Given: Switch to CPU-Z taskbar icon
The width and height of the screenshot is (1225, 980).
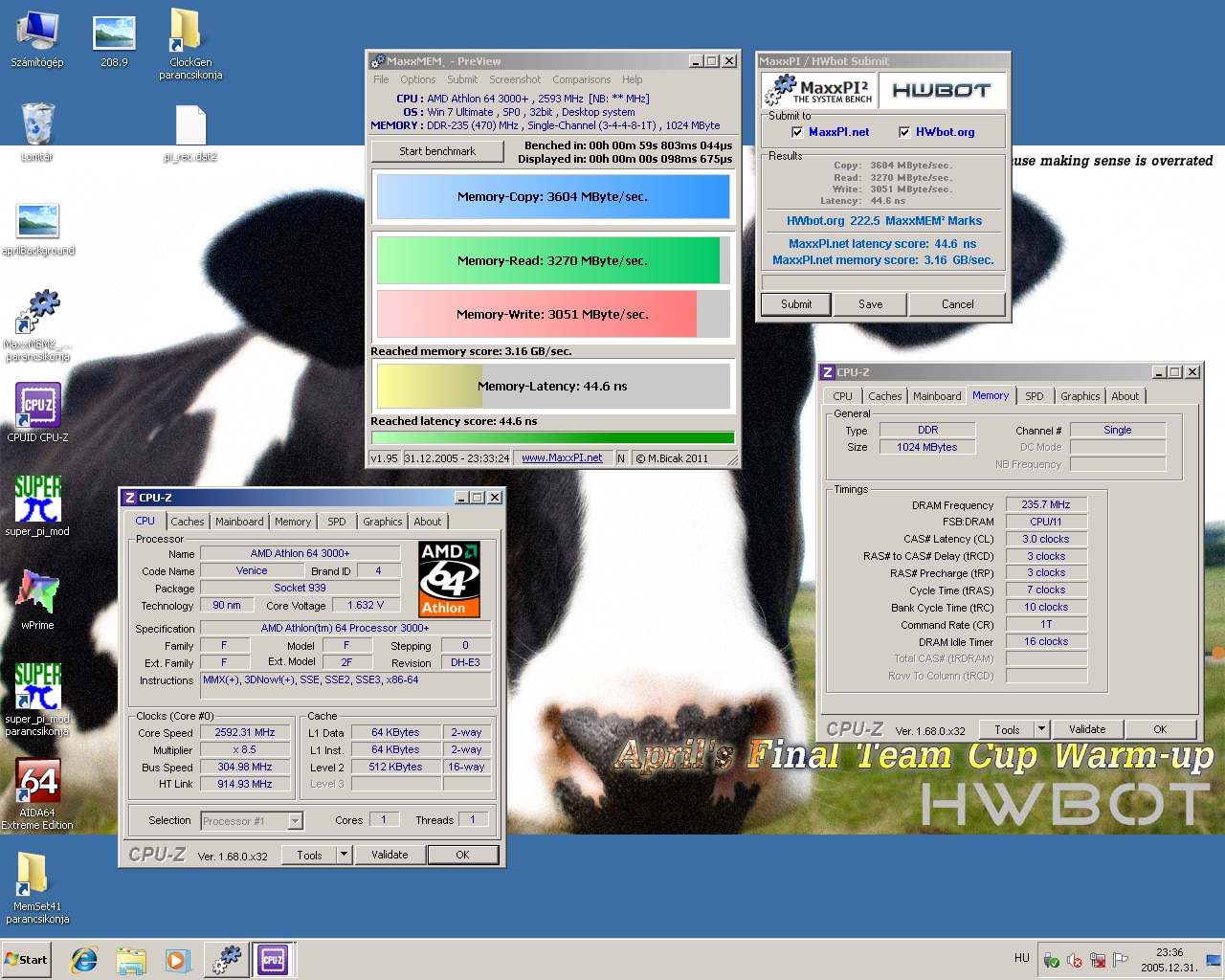Looking at the screenshot, I should coord(273,960).
